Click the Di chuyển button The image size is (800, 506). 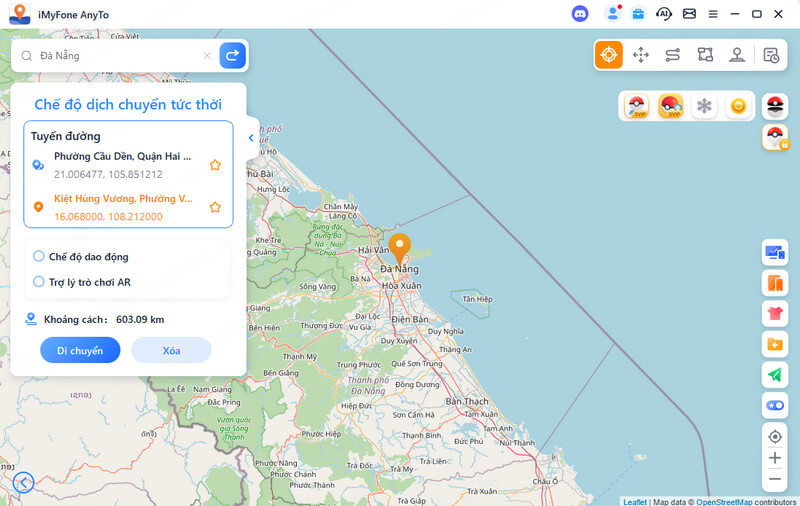point(80,350)
